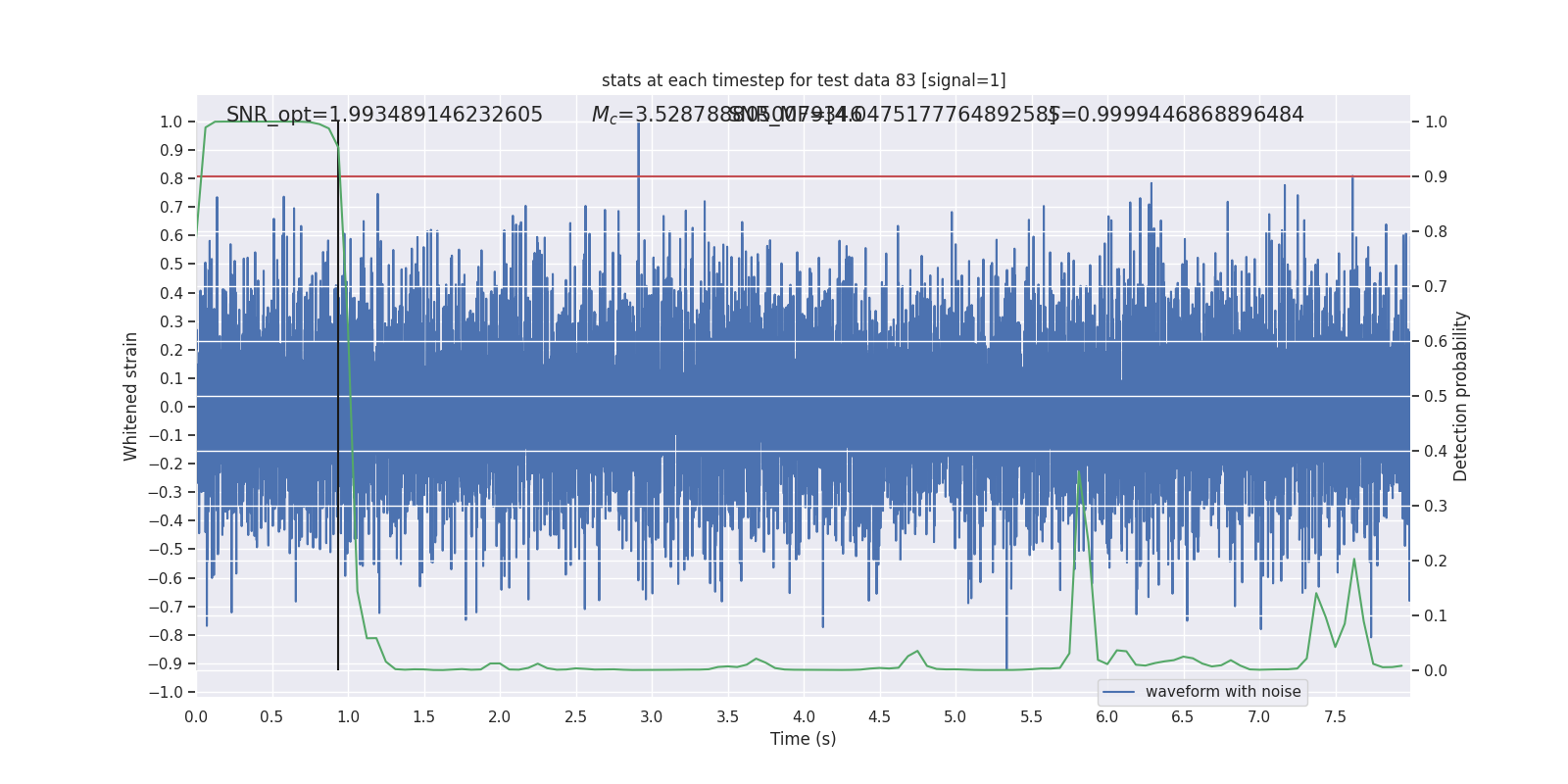Click the Detection probability axis label
Viewport: 1568px width, 784px height.
pyautogui.click(x=1461, y=396)
